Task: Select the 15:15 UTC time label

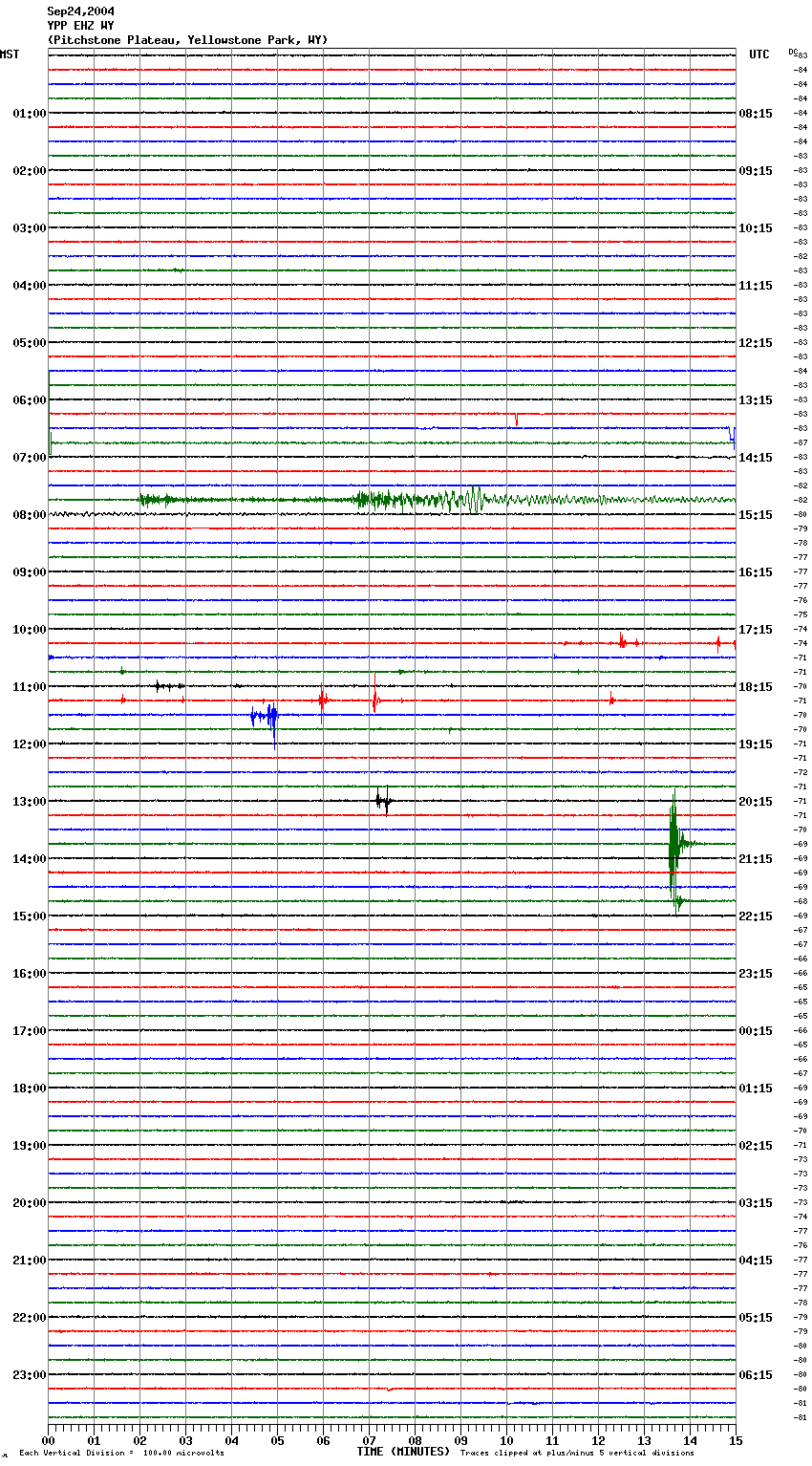Action: tap(756, 515)
